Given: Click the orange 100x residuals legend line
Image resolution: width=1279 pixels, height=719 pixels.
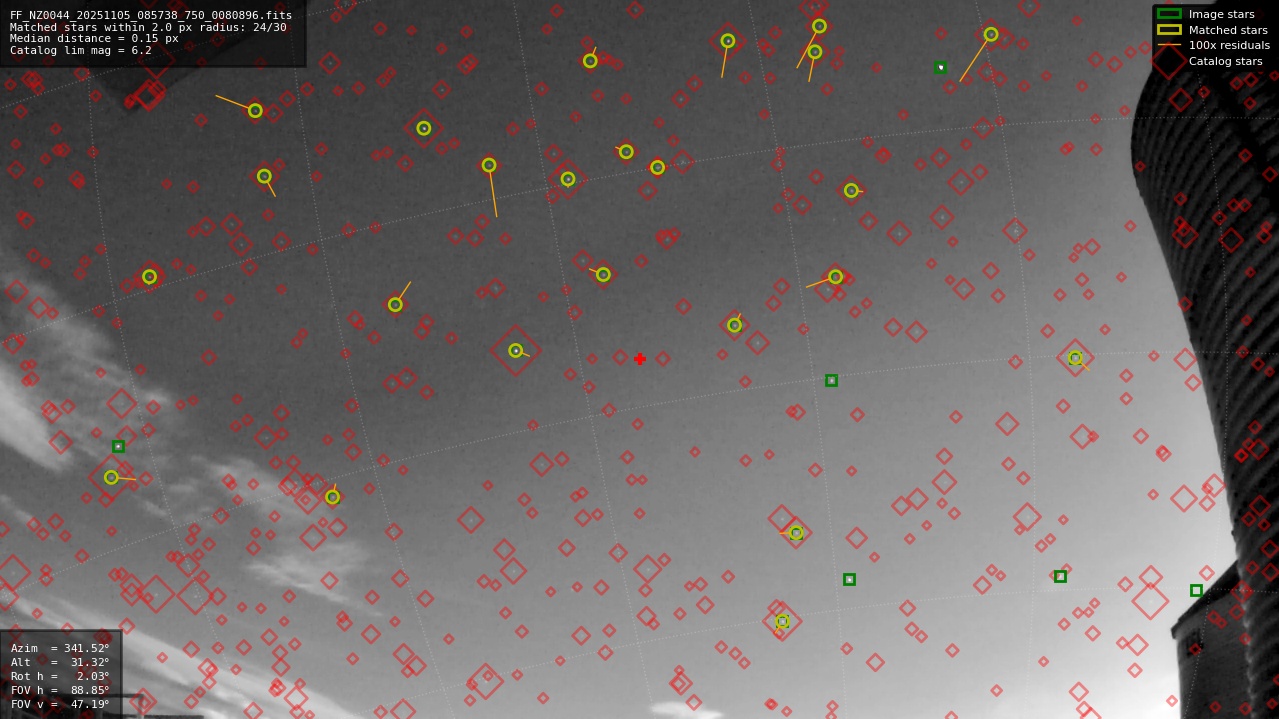Looking at the screenshot, I should tap(1169, 45).
